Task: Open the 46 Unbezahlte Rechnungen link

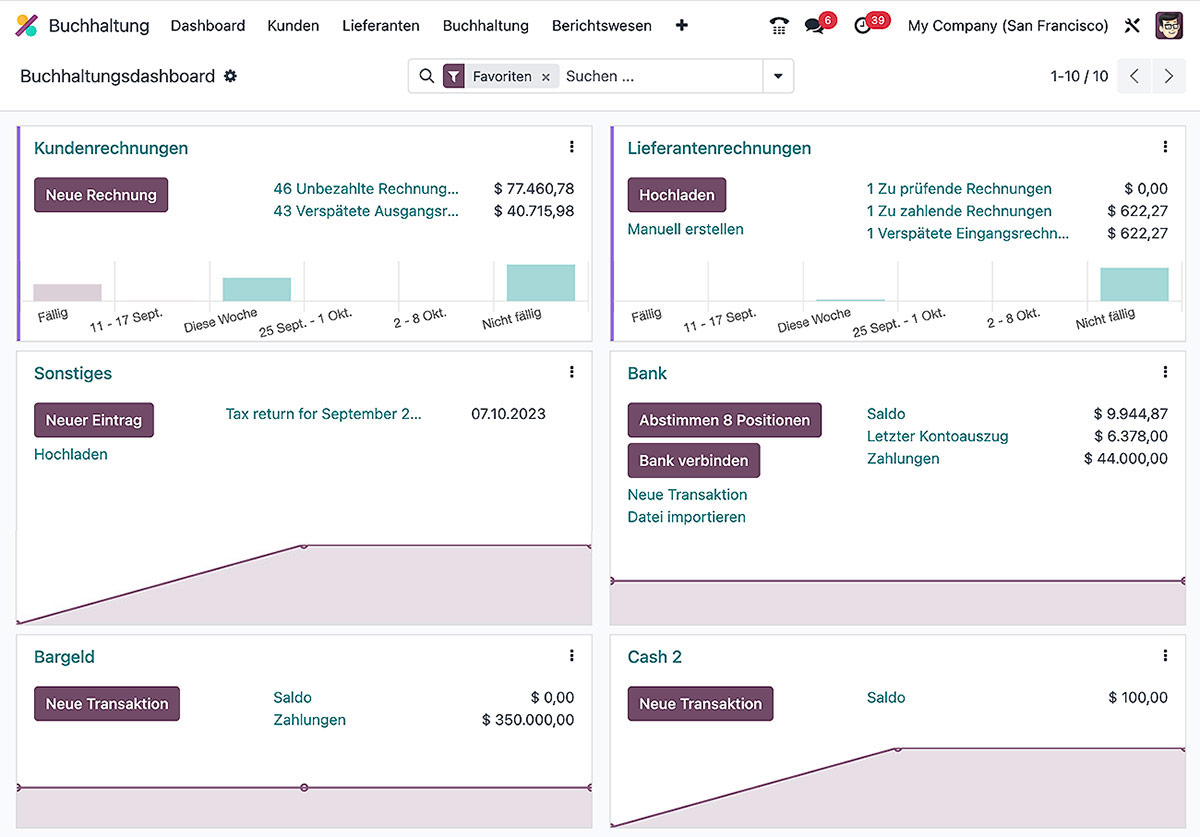Action: coord(365,188)
